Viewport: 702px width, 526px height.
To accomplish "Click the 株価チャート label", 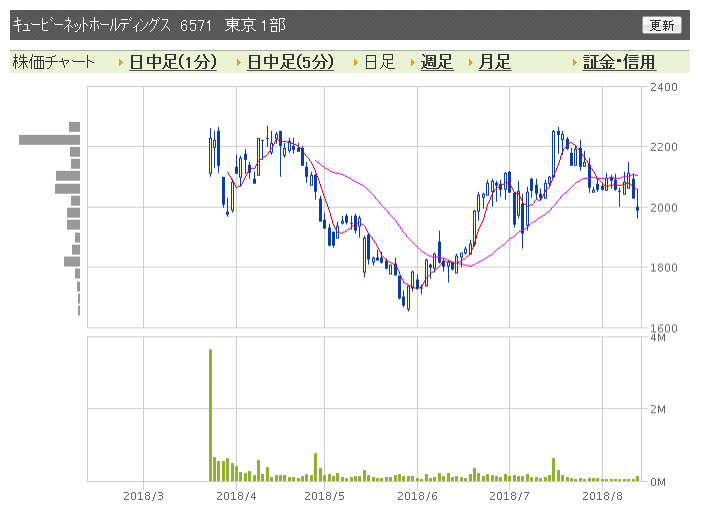I will click(x=54, y=62).
